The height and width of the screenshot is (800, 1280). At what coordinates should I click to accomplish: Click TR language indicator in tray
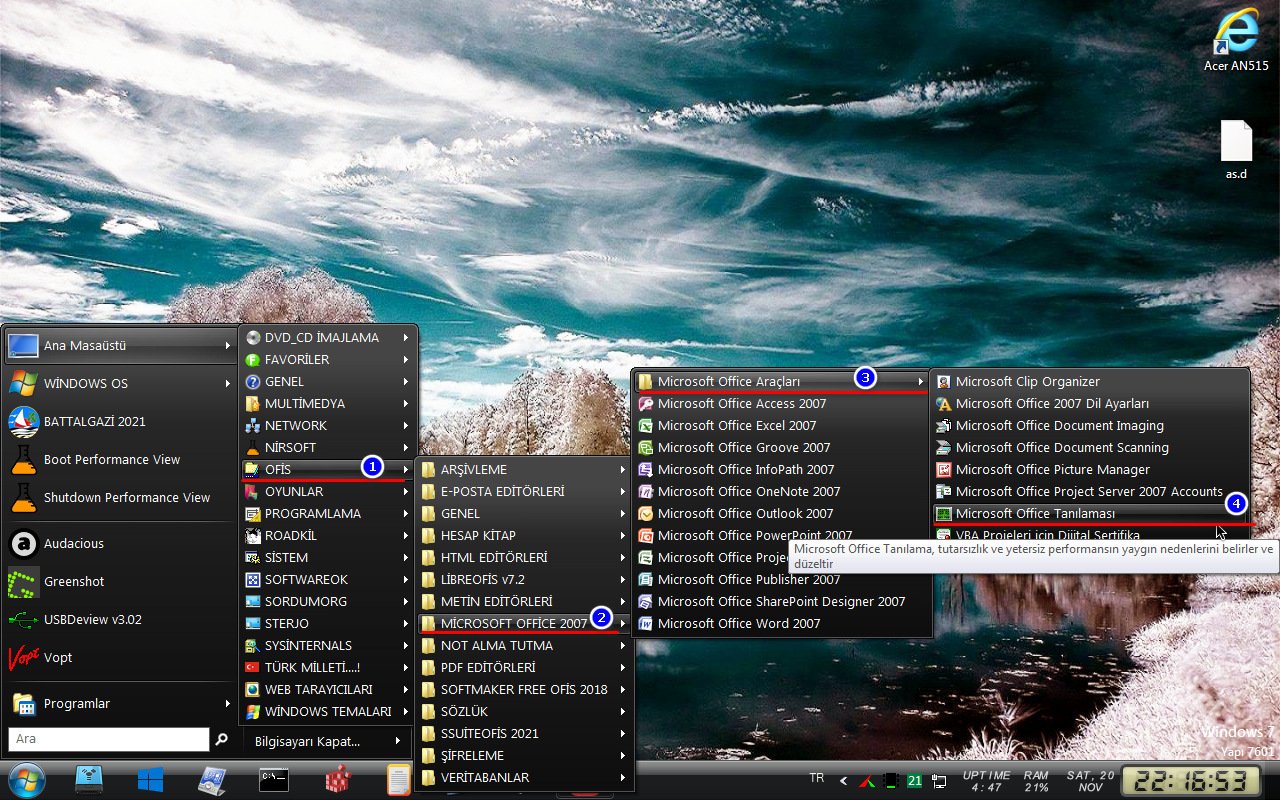[816, 778]
